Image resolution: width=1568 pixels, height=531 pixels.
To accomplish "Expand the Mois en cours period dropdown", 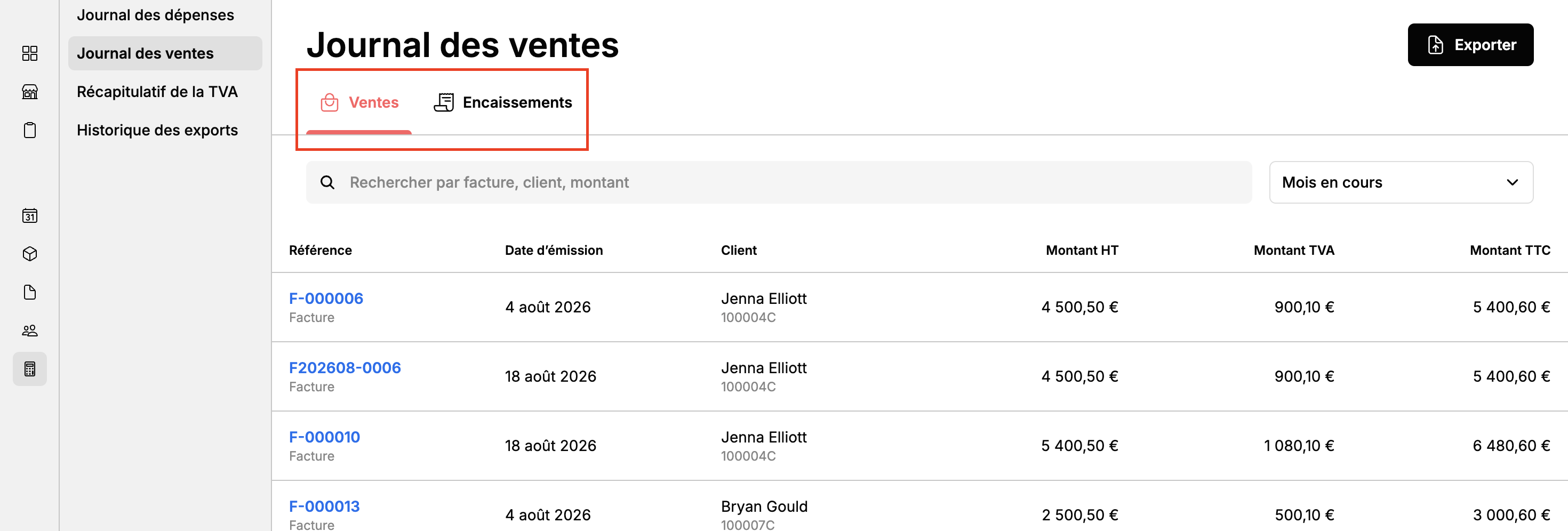I will (1401, 182).
